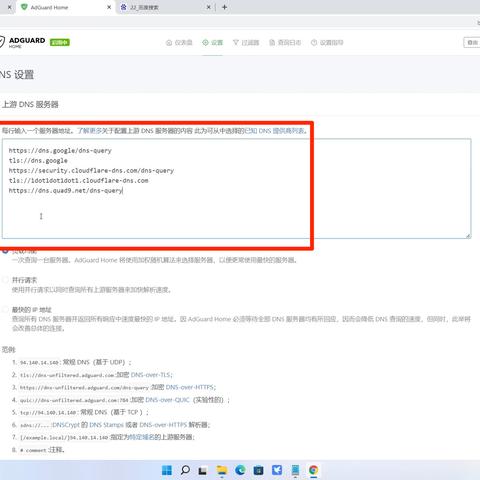Click the green protection status badge
The width and height of the screenshot is (480, 480).
60,42
